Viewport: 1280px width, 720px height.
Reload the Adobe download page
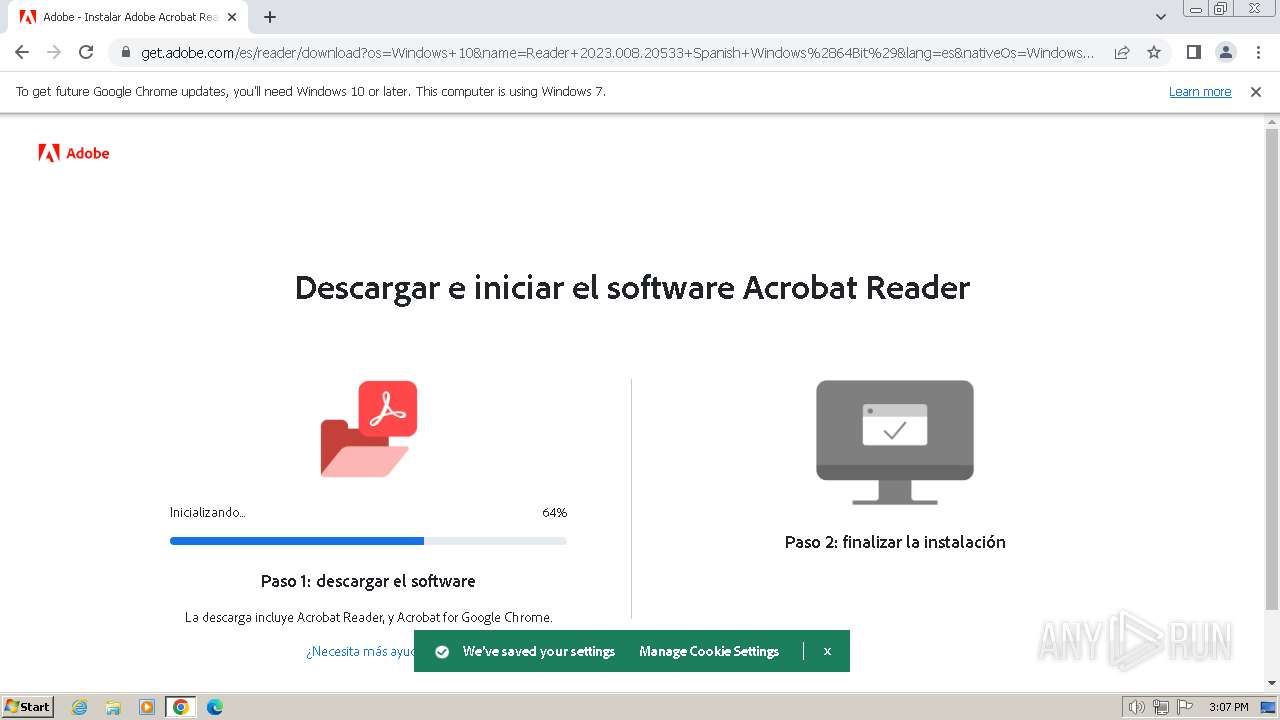[86, 52]
